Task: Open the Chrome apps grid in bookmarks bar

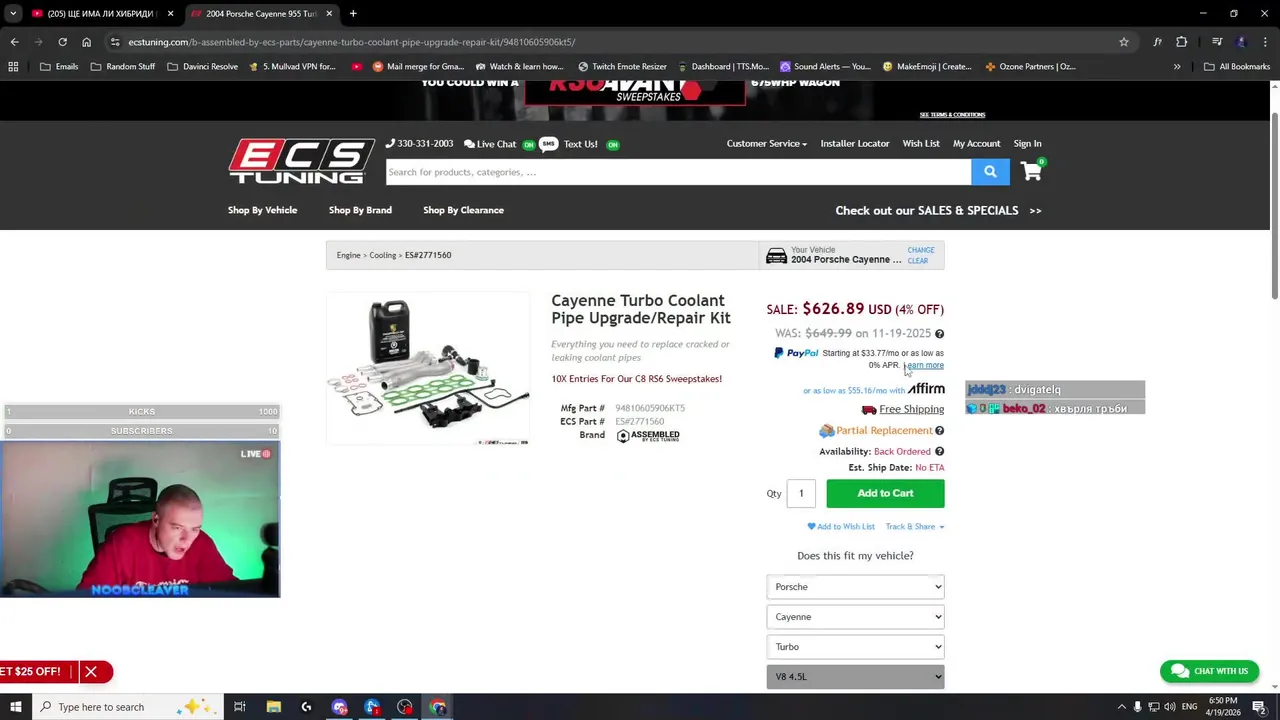Action: coord(13,67)
